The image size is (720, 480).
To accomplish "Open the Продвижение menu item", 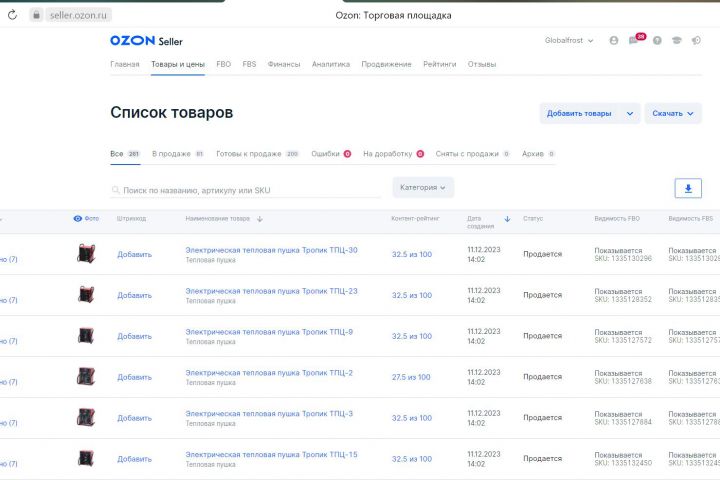I will pos(386,64).
